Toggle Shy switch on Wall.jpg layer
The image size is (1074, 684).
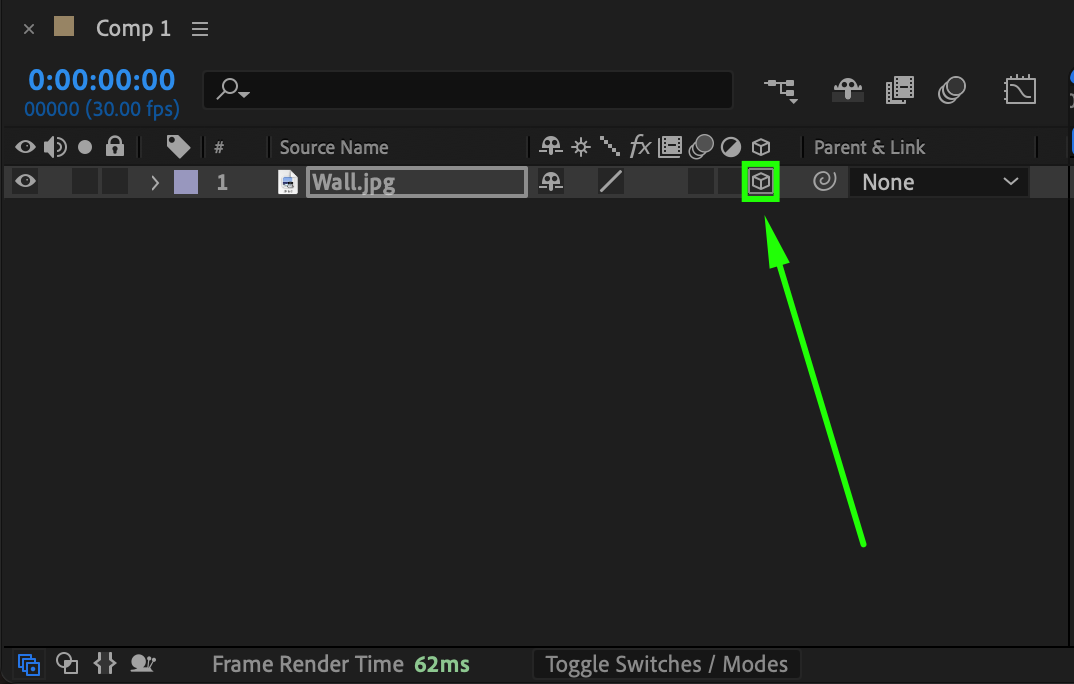(551, 181)
